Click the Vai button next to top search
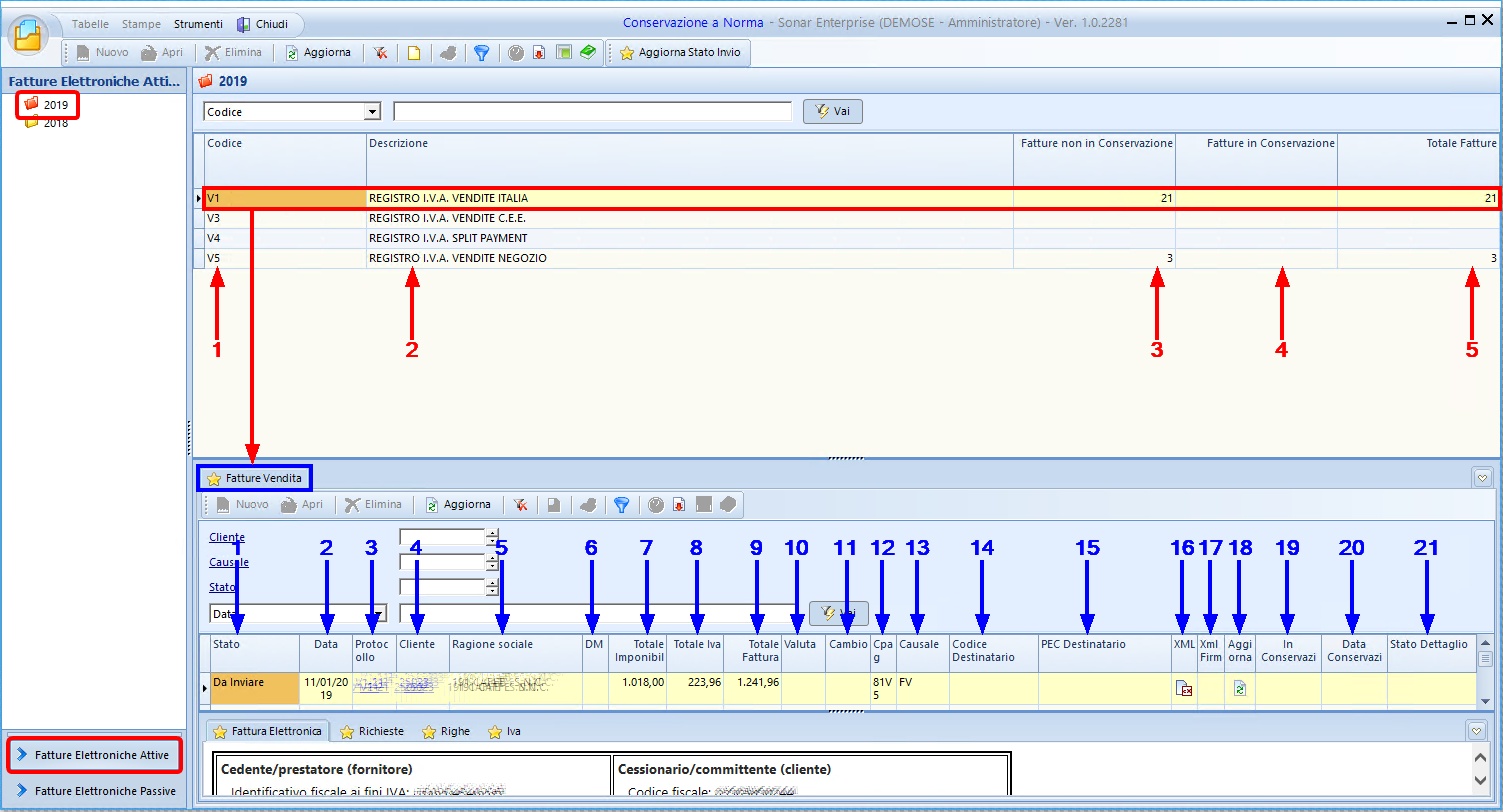This screenshot has width=1503, height=812. click(832, 112)
